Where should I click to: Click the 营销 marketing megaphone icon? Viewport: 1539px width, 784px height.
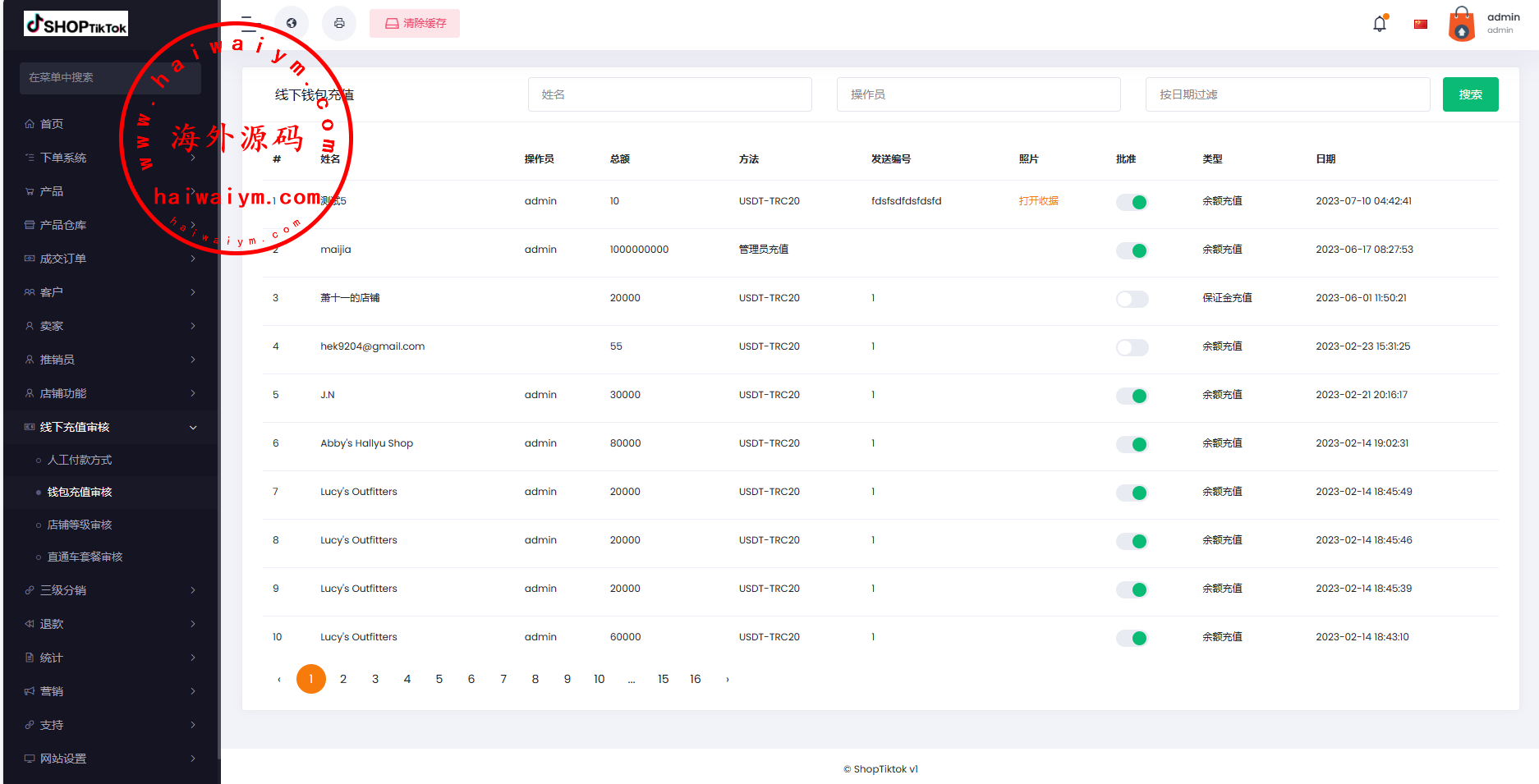[x=30, y=691]
